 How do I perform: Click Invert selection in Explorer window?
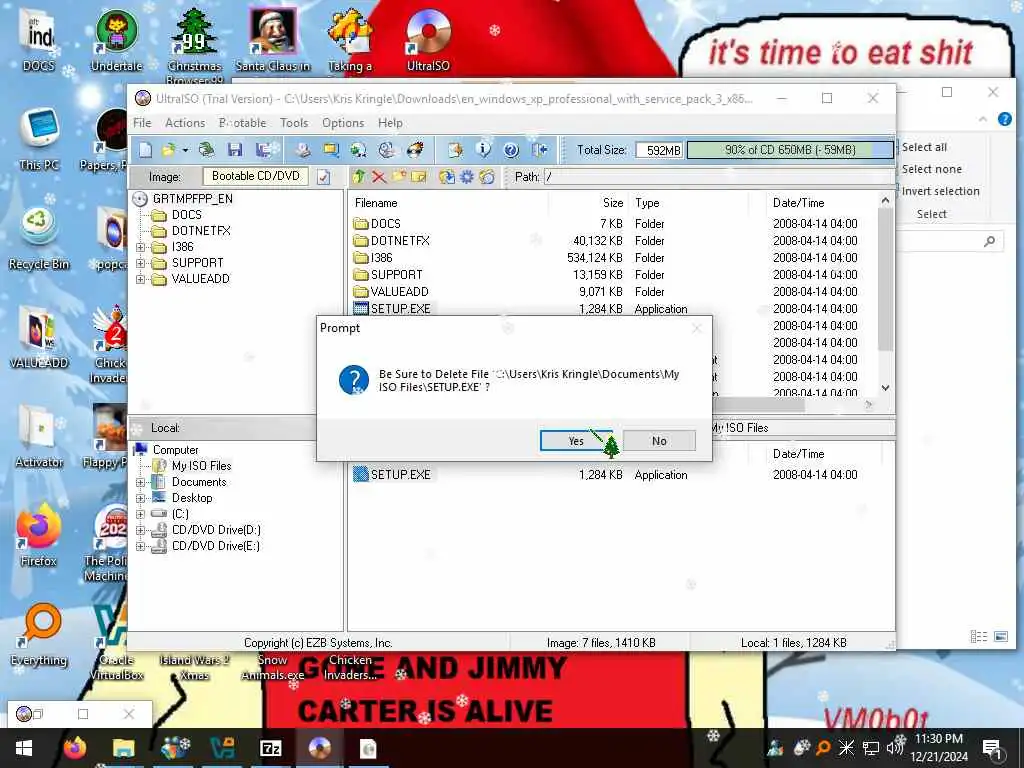click(940, 191)
